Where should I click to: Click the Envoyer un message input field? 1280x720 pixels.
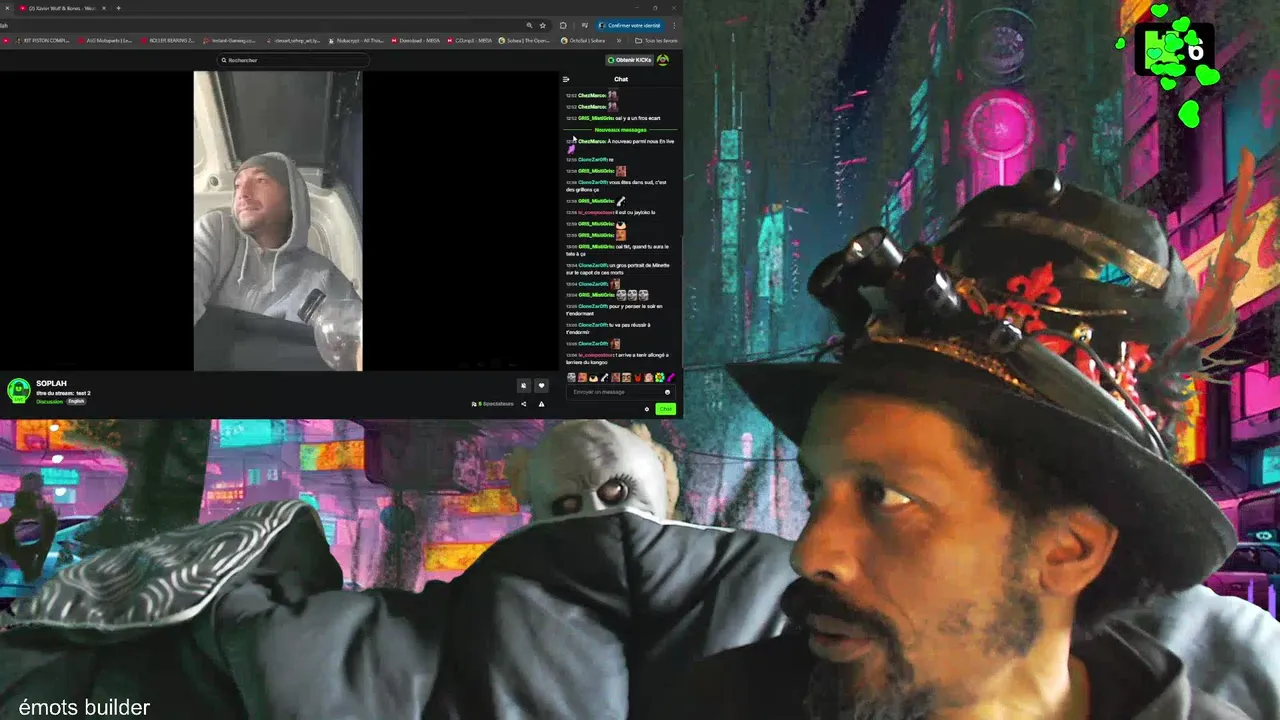pyautogui.click(x=620, y=392)
